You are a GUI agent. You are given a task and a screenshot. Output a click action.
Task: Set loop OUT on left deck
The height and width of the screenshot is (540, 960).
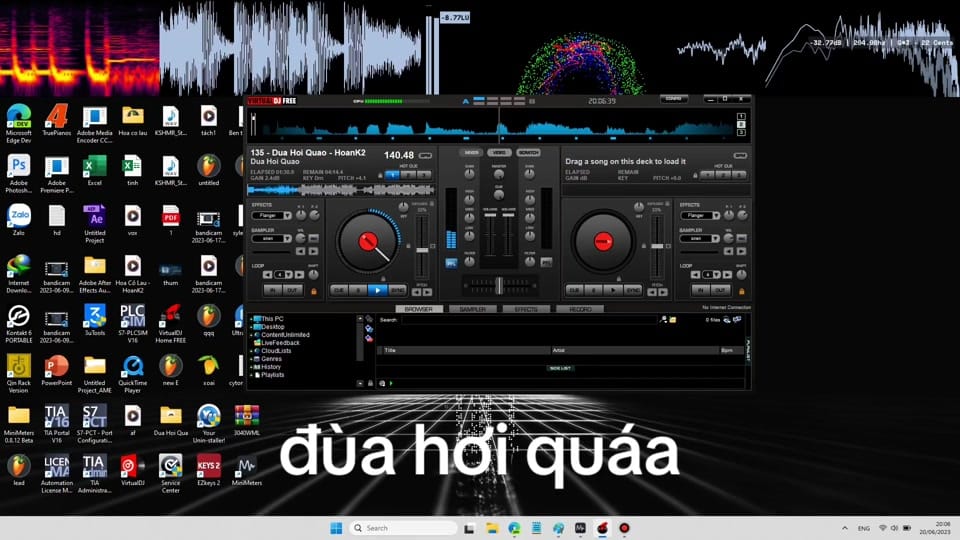pos(292,290)
